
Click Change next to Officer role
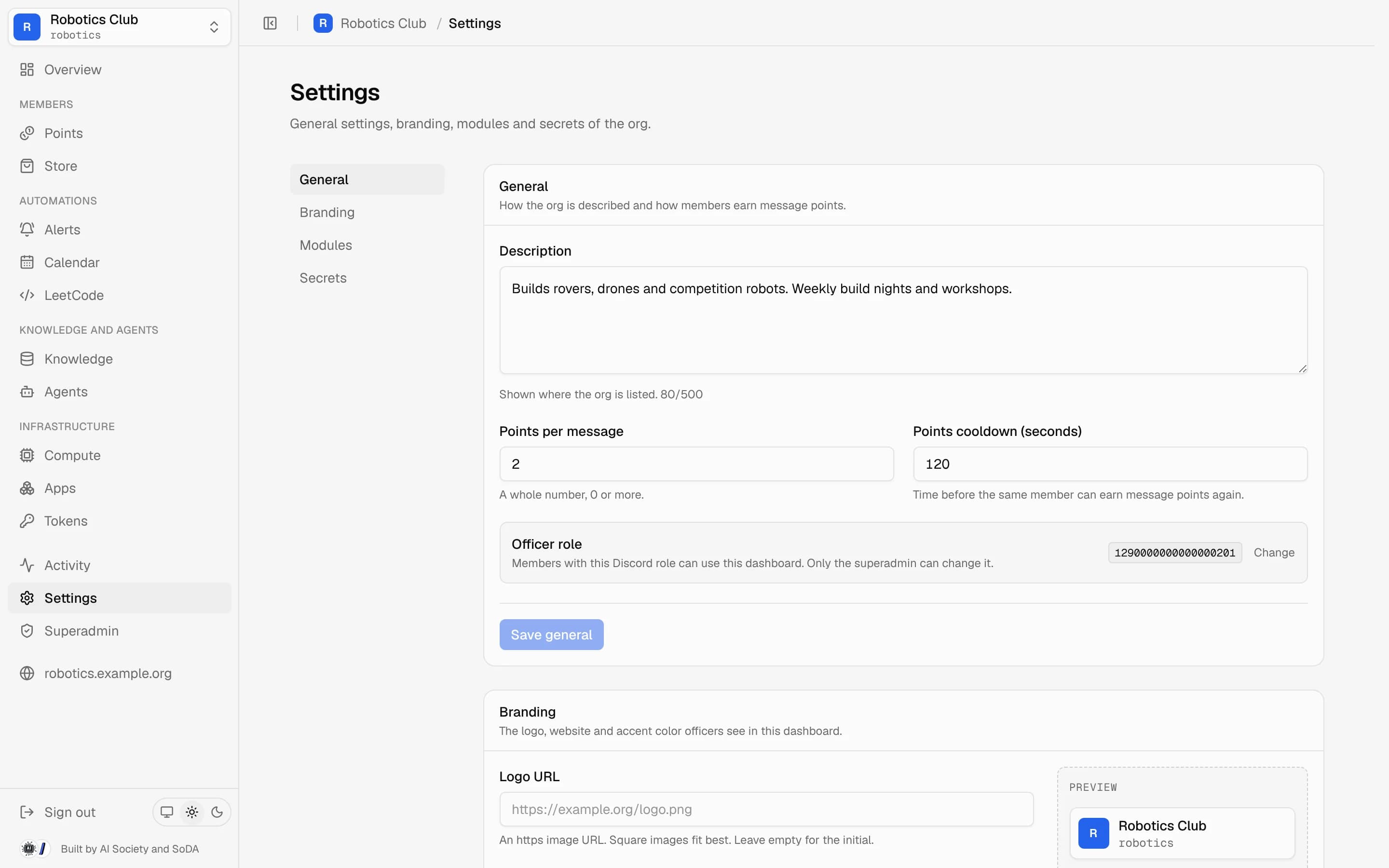(1274, 552)
